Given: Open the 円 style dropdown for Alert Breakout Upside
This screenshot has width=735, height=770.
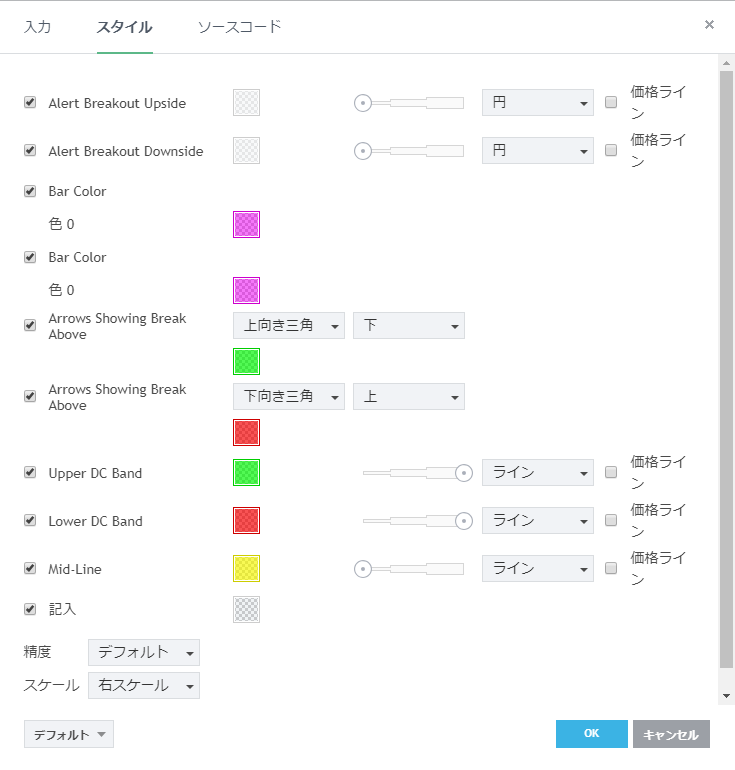Looking at the screenshot, I should click(537, 102).
